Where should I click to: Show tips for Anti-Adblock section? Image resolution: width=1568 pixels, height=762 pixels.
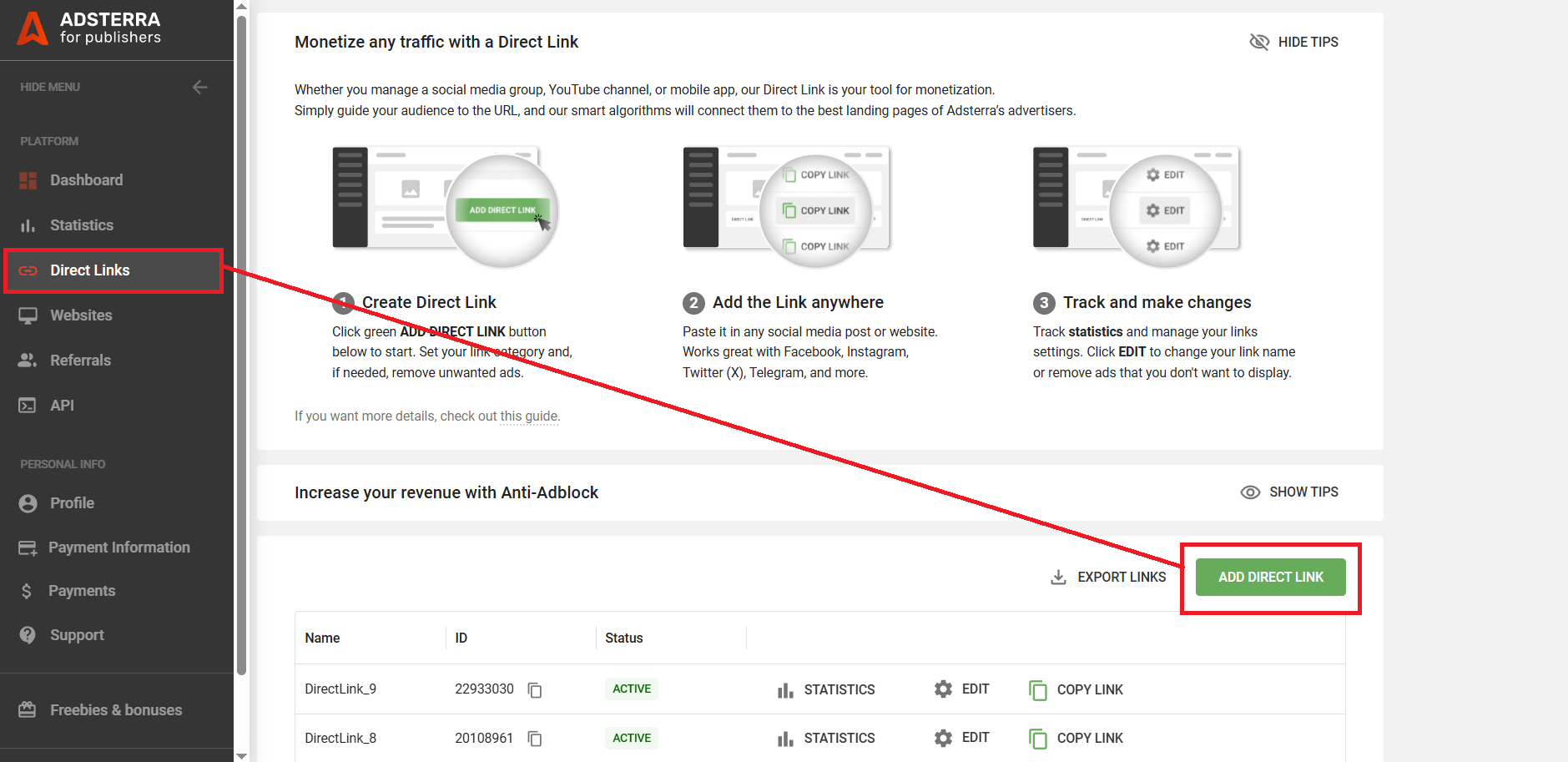(1289, 492)
